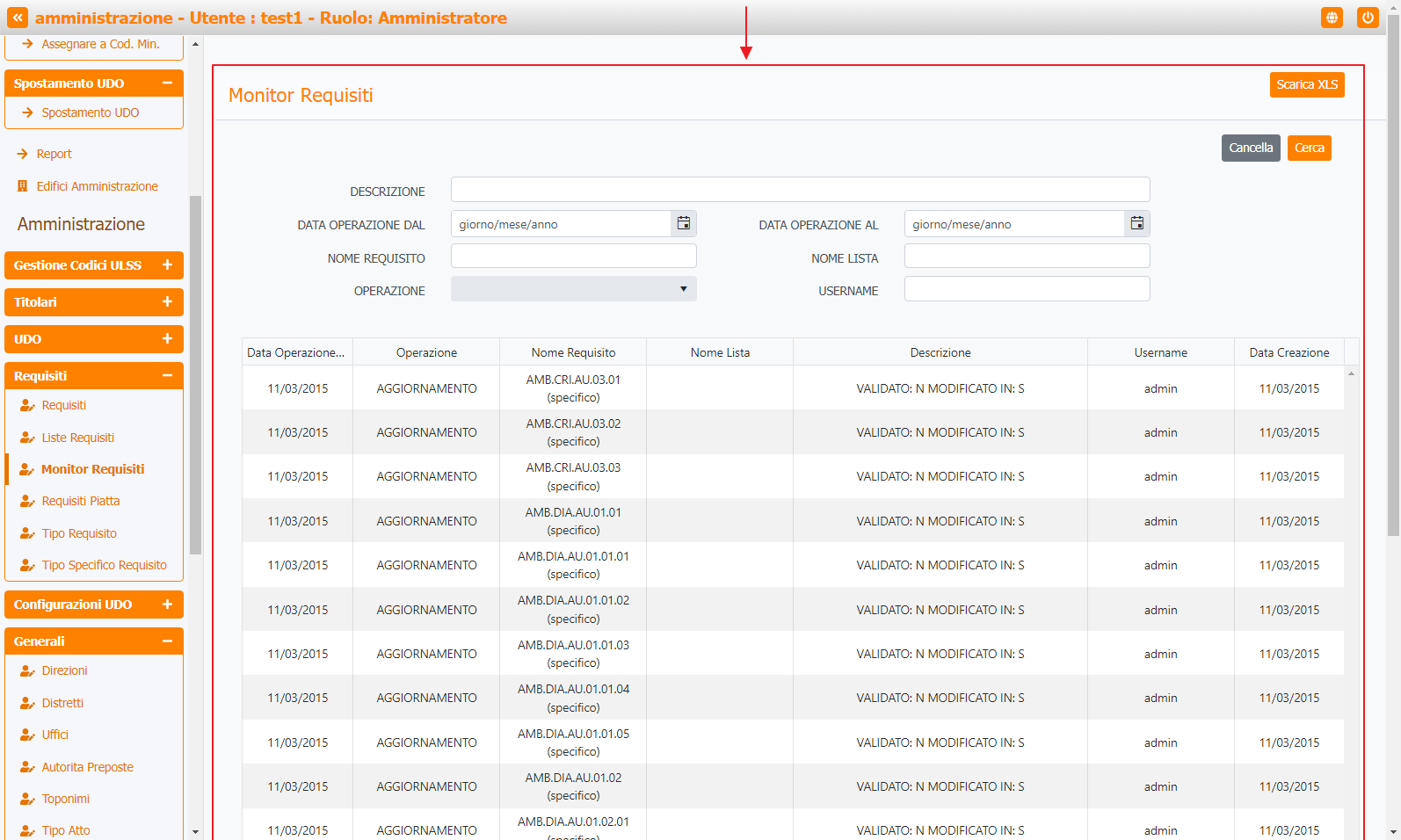The image size is (1401, 840).
Task: Open Liste Requisiti menu item
Action: click(77, 438)
